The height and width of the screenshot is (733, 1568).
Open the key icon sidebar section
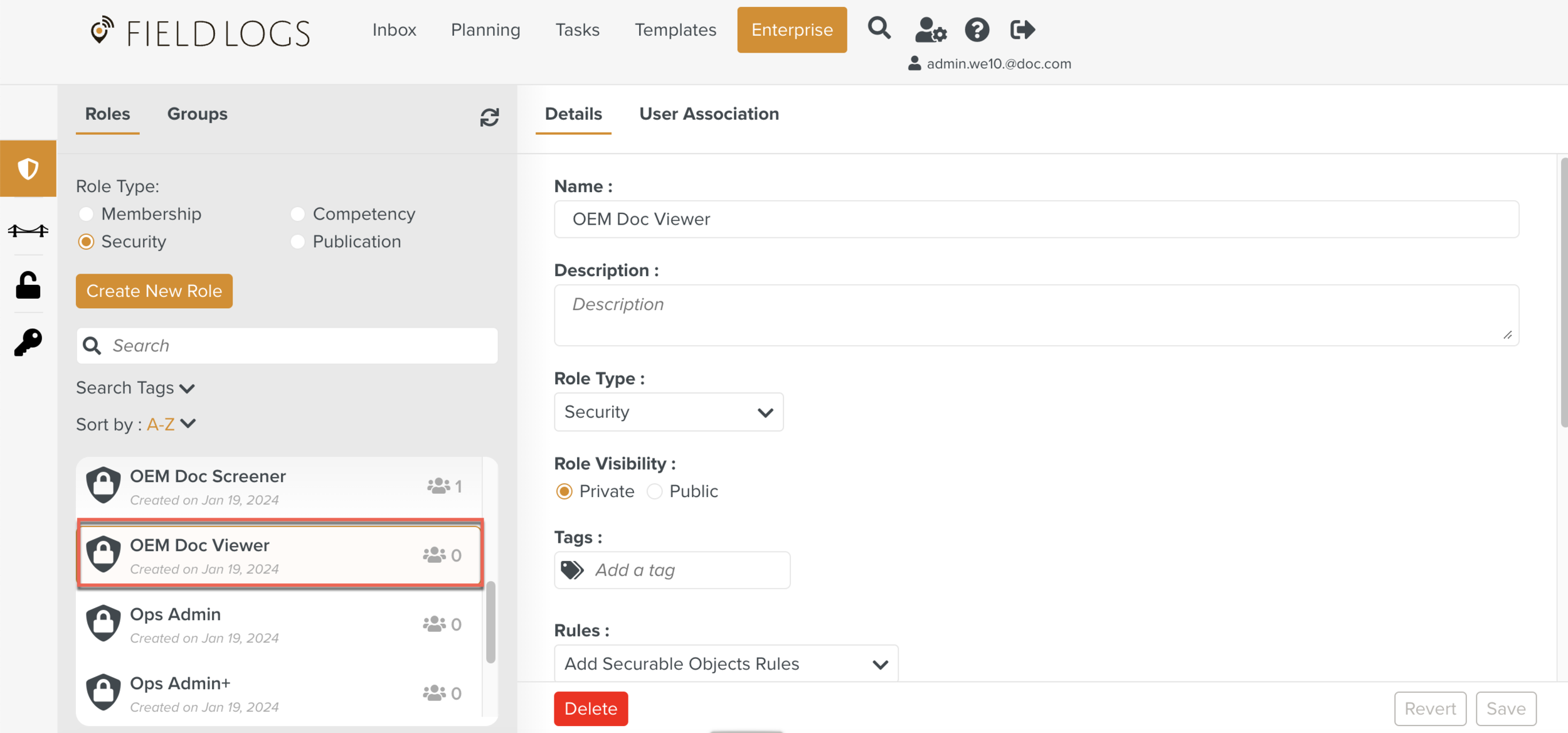[28, 342]
